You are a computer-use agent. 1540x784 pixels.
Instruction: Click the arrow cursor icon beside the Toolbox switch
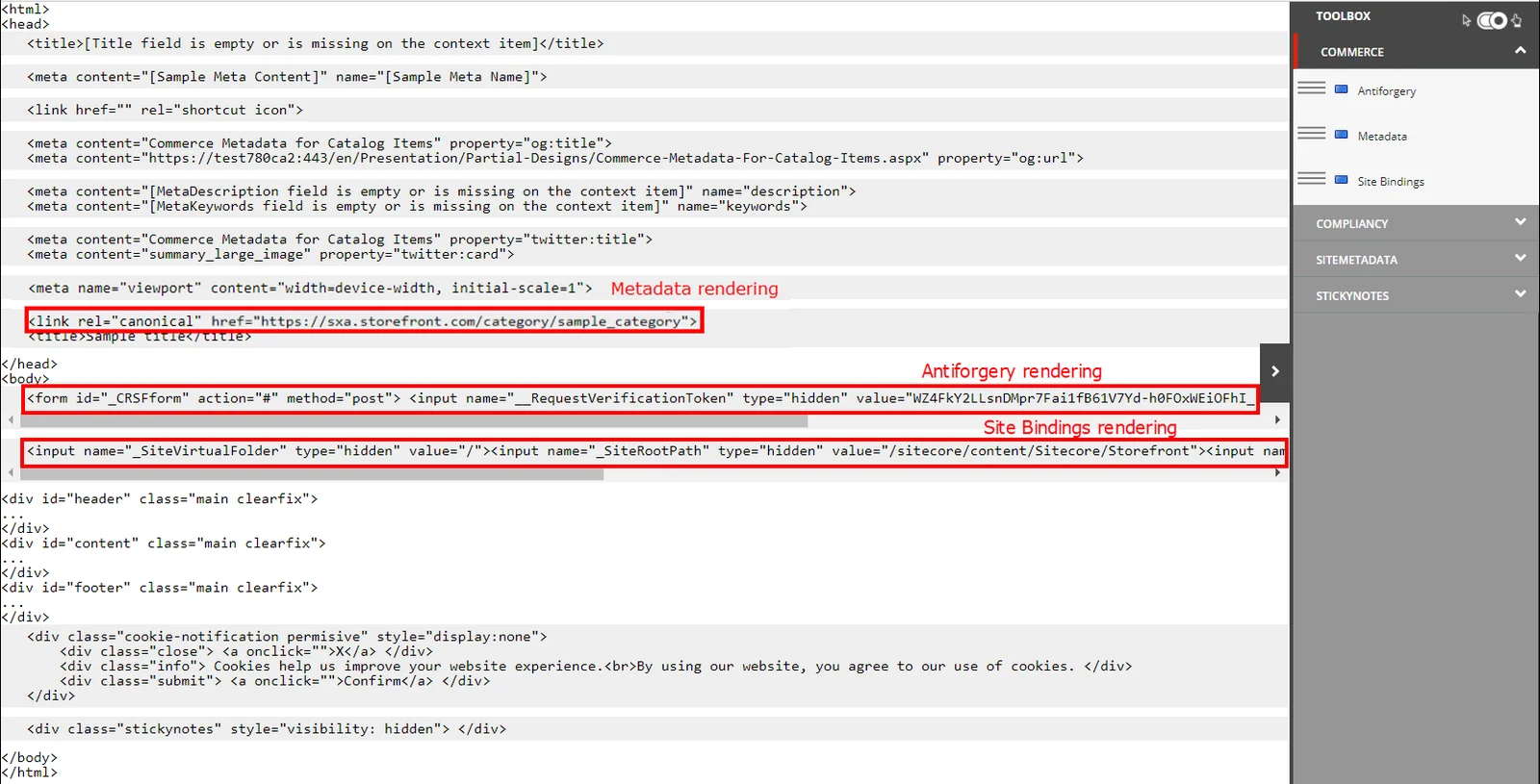click(x=1467, y=20)
